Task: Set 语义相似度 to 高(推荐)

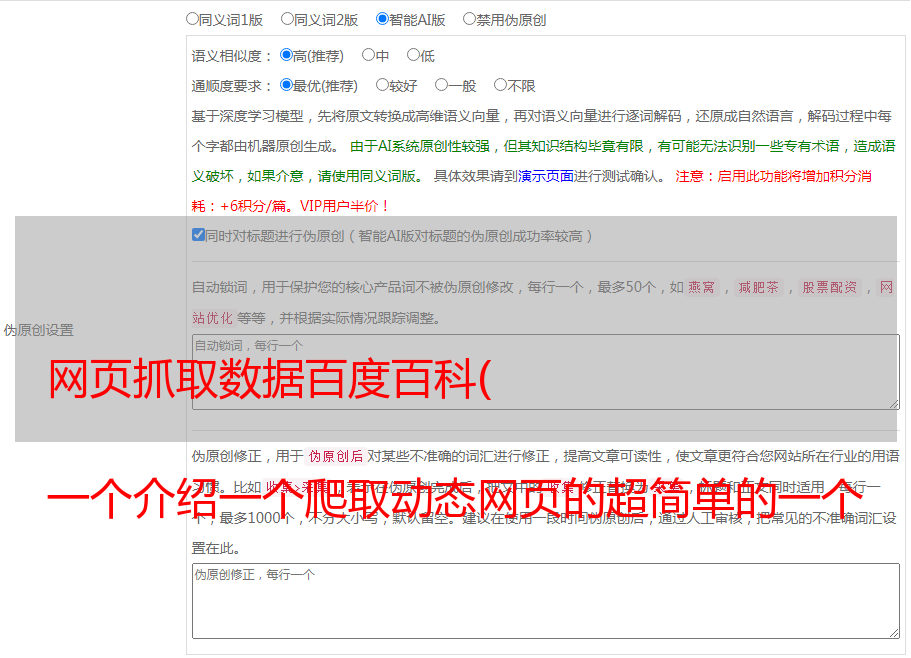Action: coord(286,55)
